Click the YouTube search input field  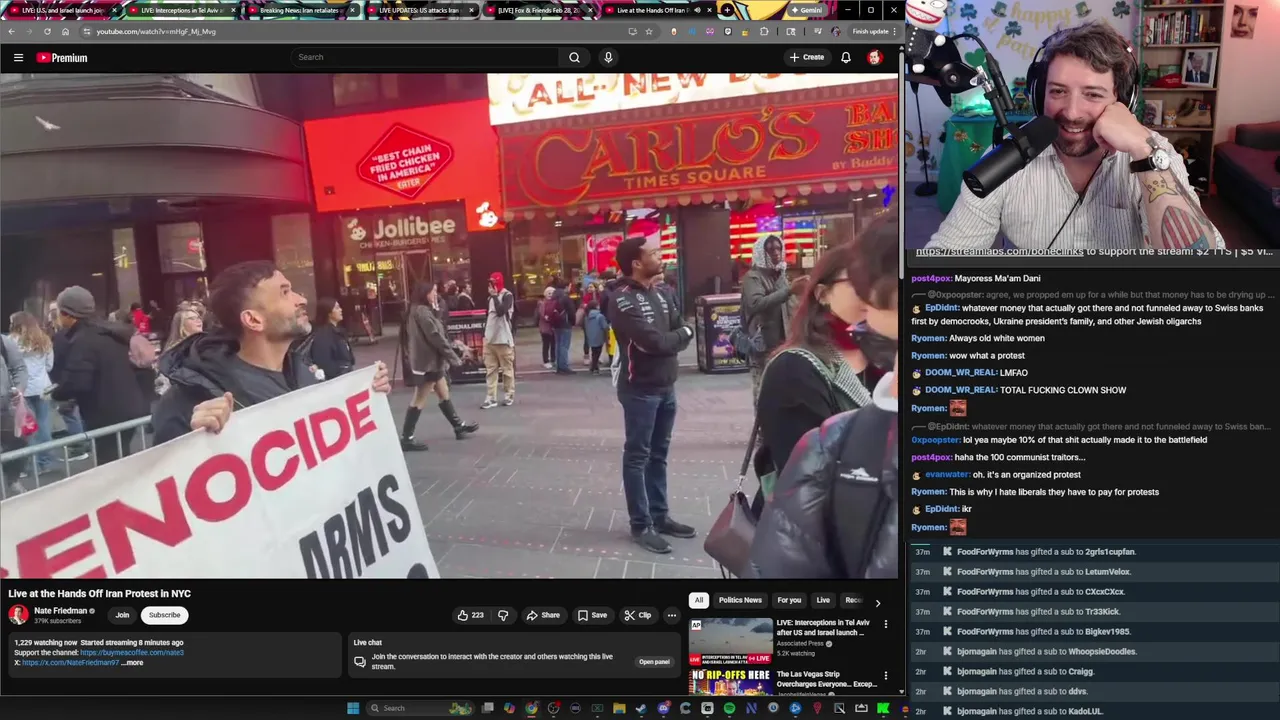(425, 57)
